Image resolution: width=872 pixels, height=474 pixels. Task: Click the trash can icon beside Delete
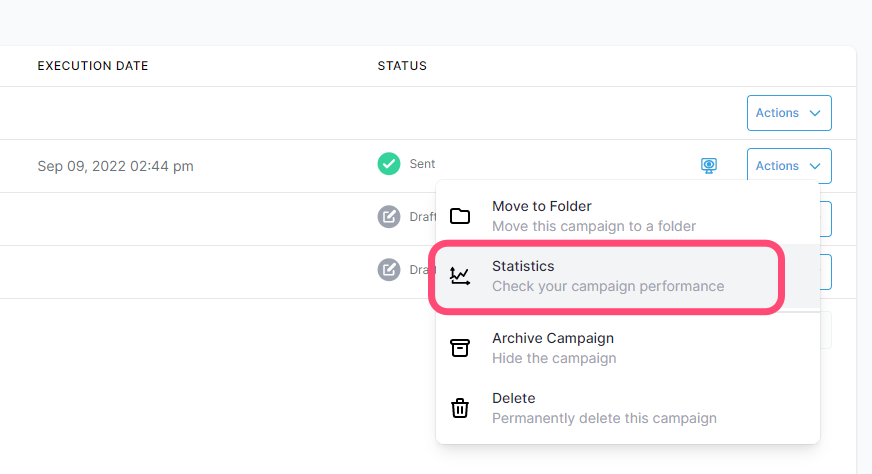[x=460, y=408]
